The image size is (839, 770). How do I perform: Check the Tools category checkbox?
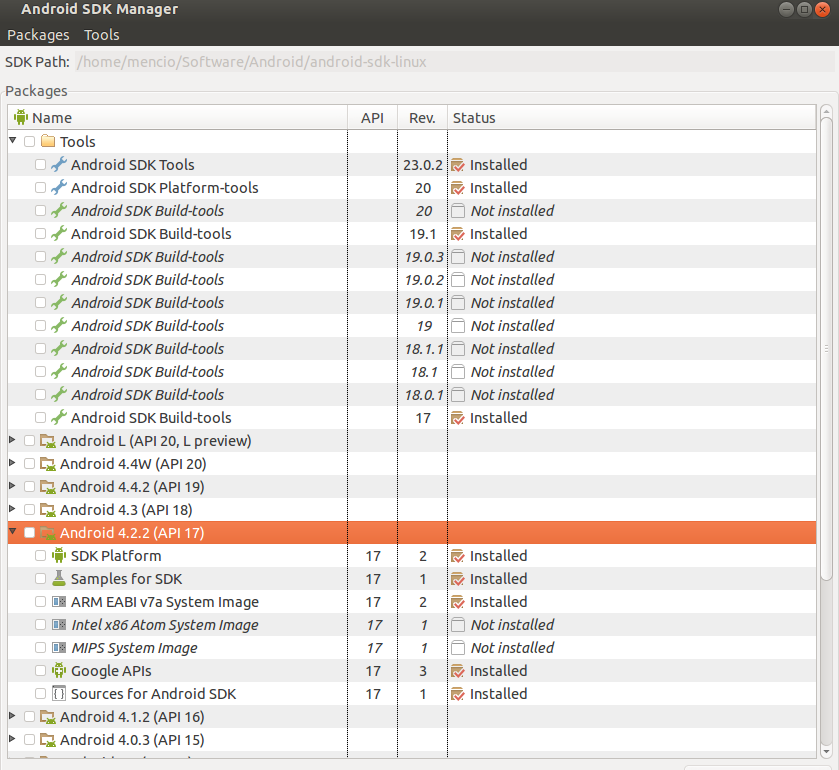(29, 141)
